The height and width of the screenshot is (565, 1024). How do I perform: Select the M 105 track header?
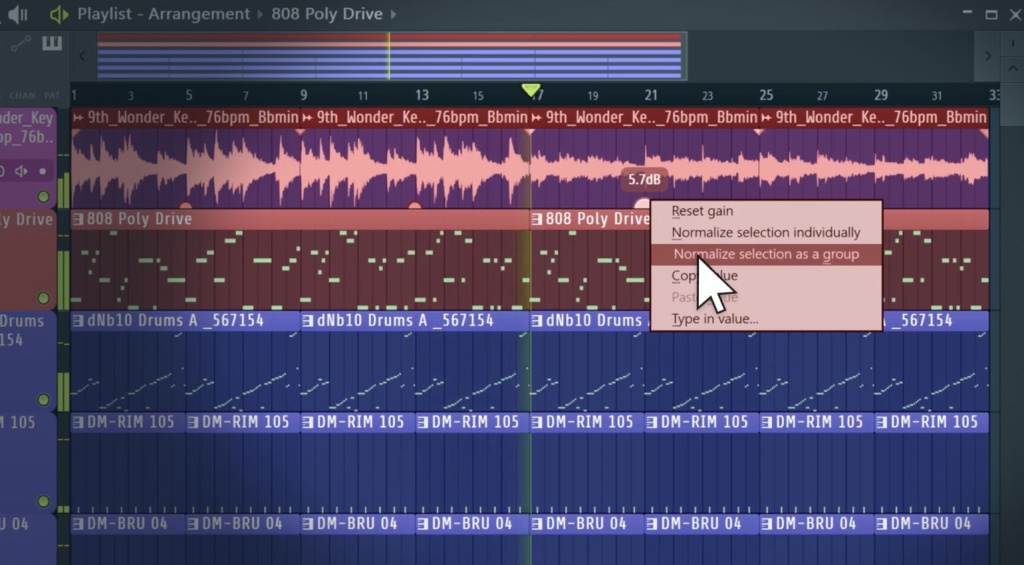[x=29, y=462]
